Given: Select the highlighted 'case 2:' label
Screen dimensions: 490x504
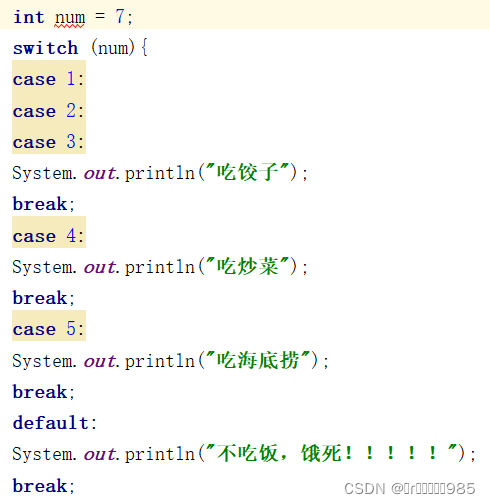Looking at the screenshot, I should (49, 111).
